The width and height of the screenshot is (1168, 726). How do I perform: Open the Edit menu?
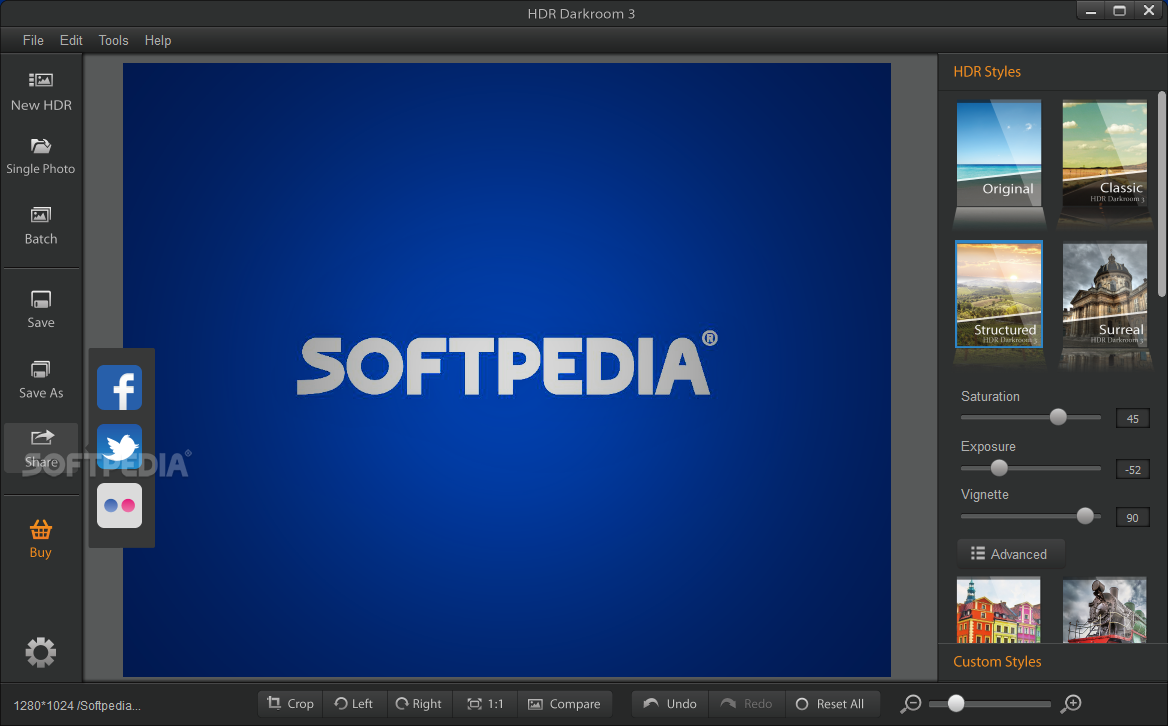pyautogui.click(x=72, y=40)
